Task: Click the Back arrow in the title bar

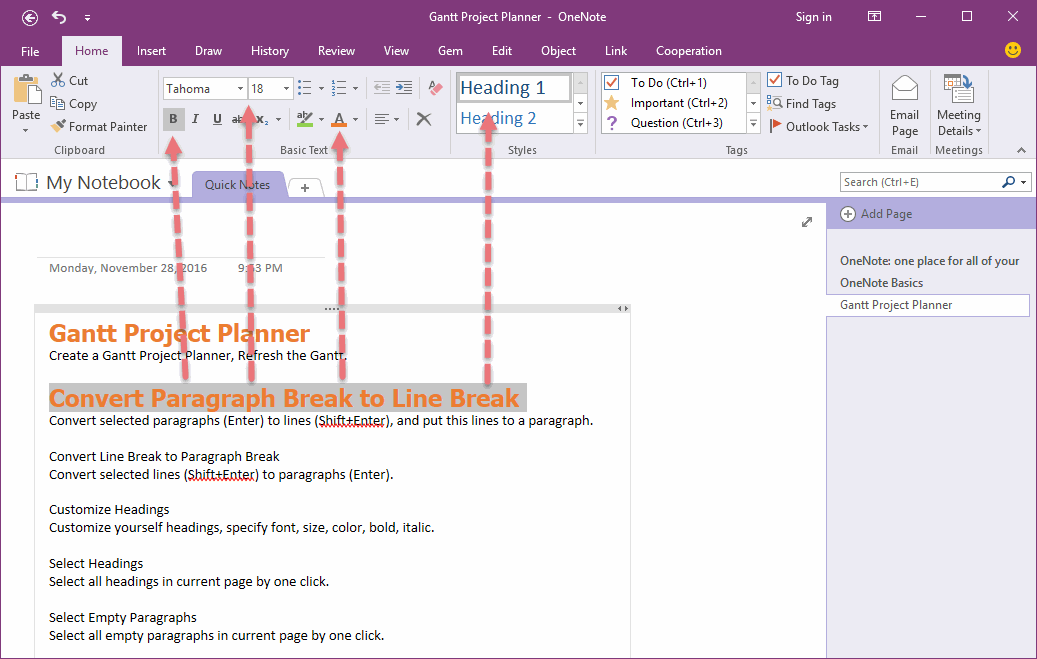Action: click(30, 17)
